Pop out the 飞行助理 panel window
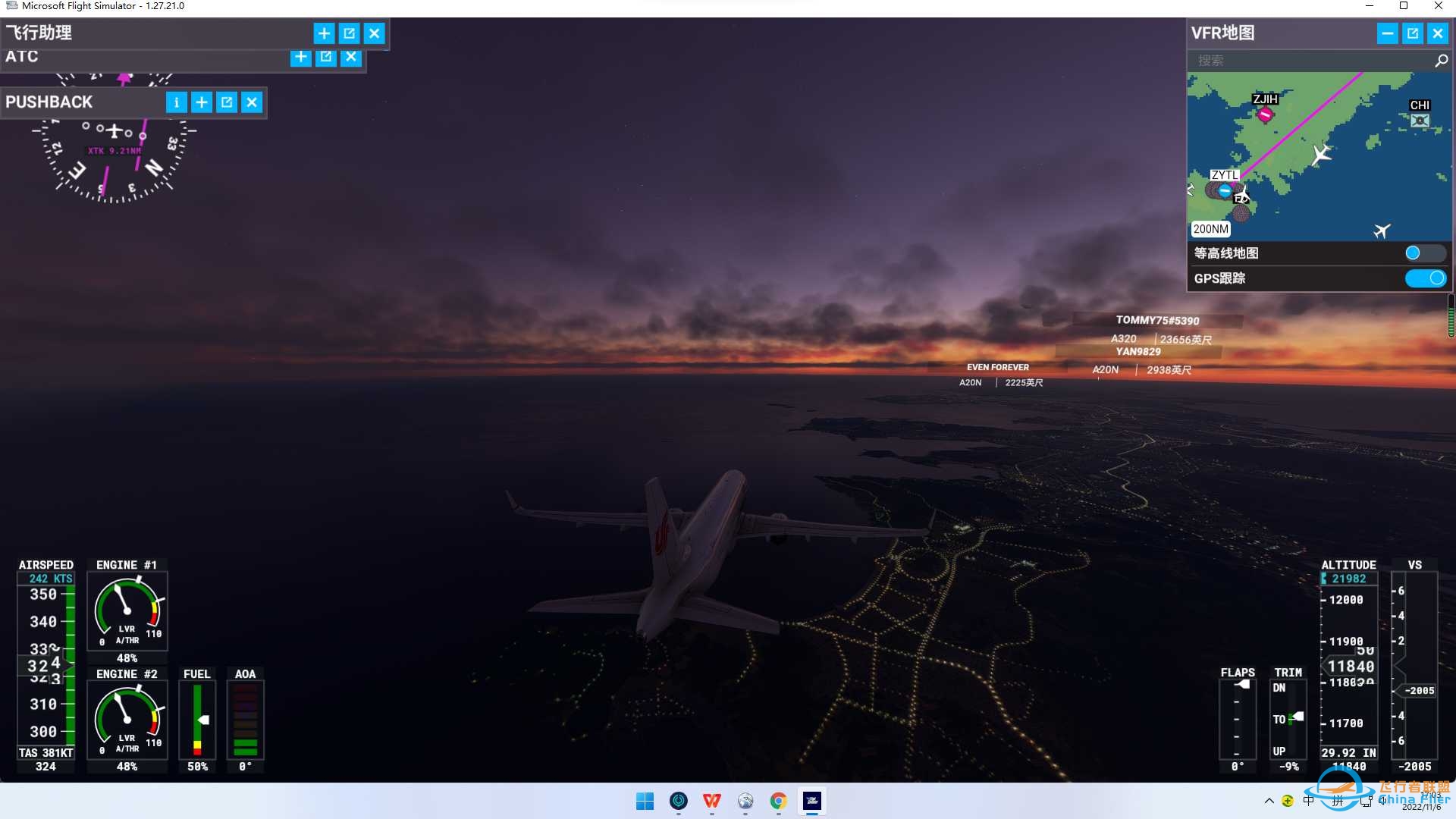Image resolution: width=1456 pixels, height=819 pixels. [x=349, y=33]
